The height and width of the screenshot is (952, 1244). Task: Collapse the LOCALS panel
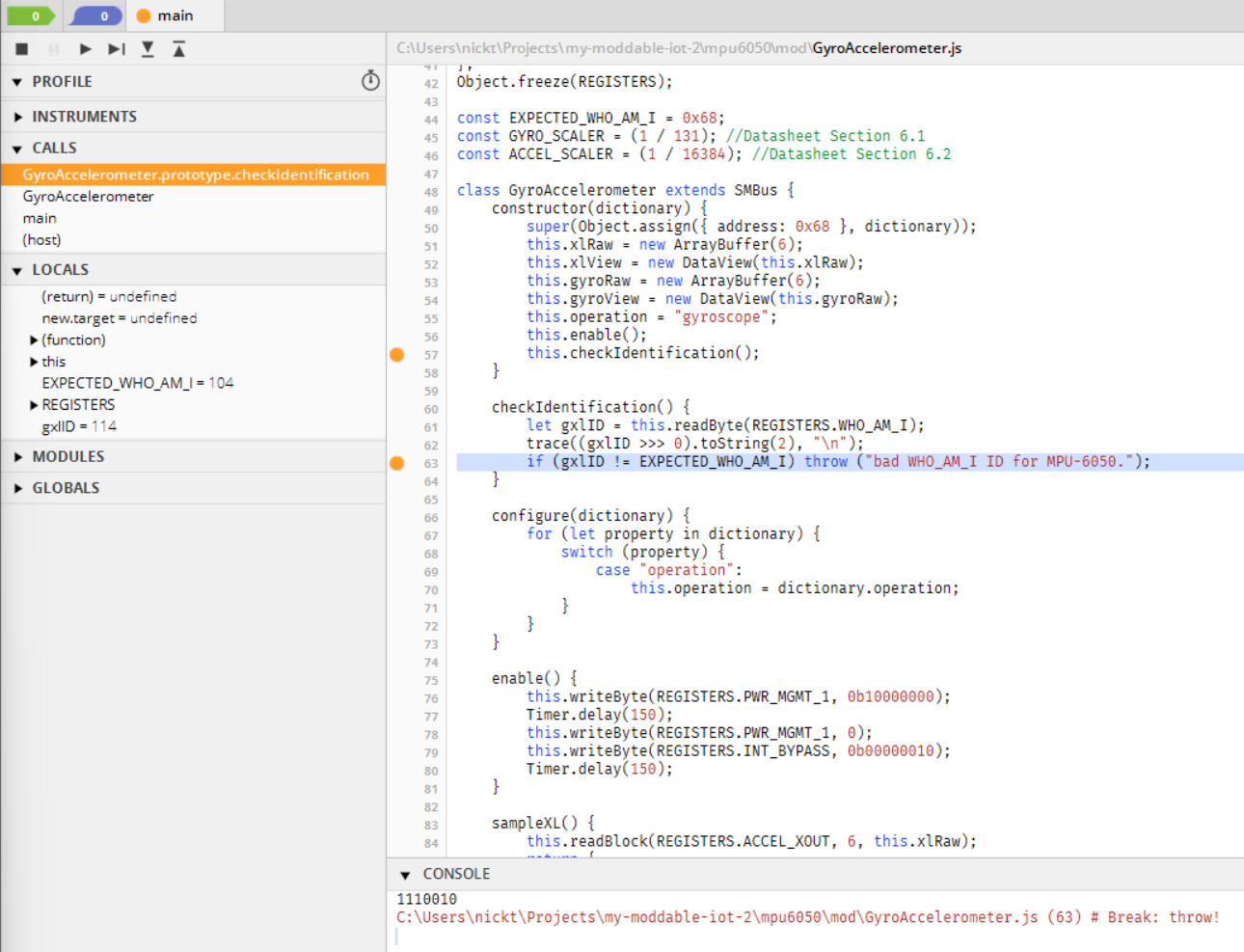16,269
